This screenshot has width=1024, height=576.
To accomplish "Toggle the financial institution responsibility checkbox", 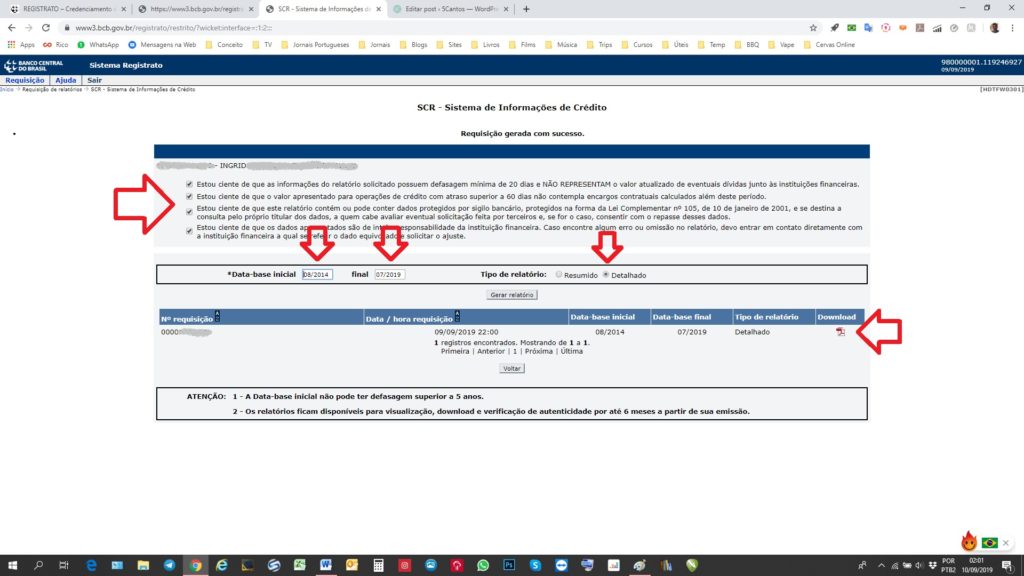I will [x=189, y=231].
